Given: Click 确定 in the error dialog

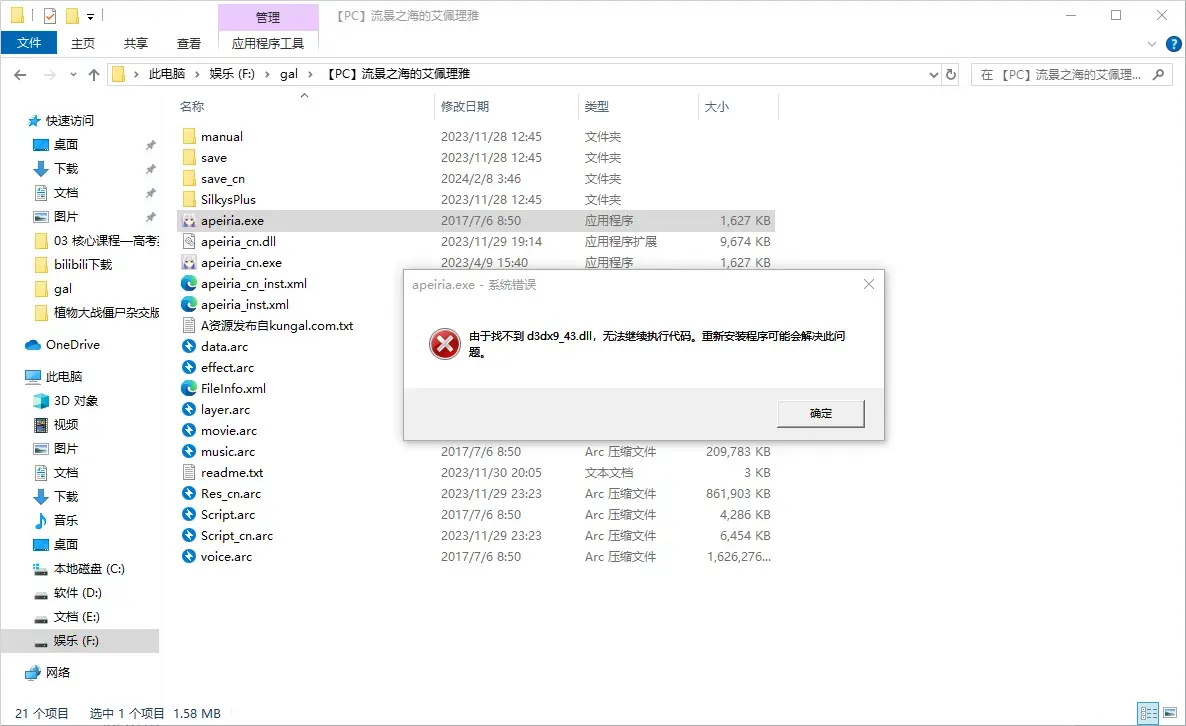Looking at the screenshot, I should (821, 414).
